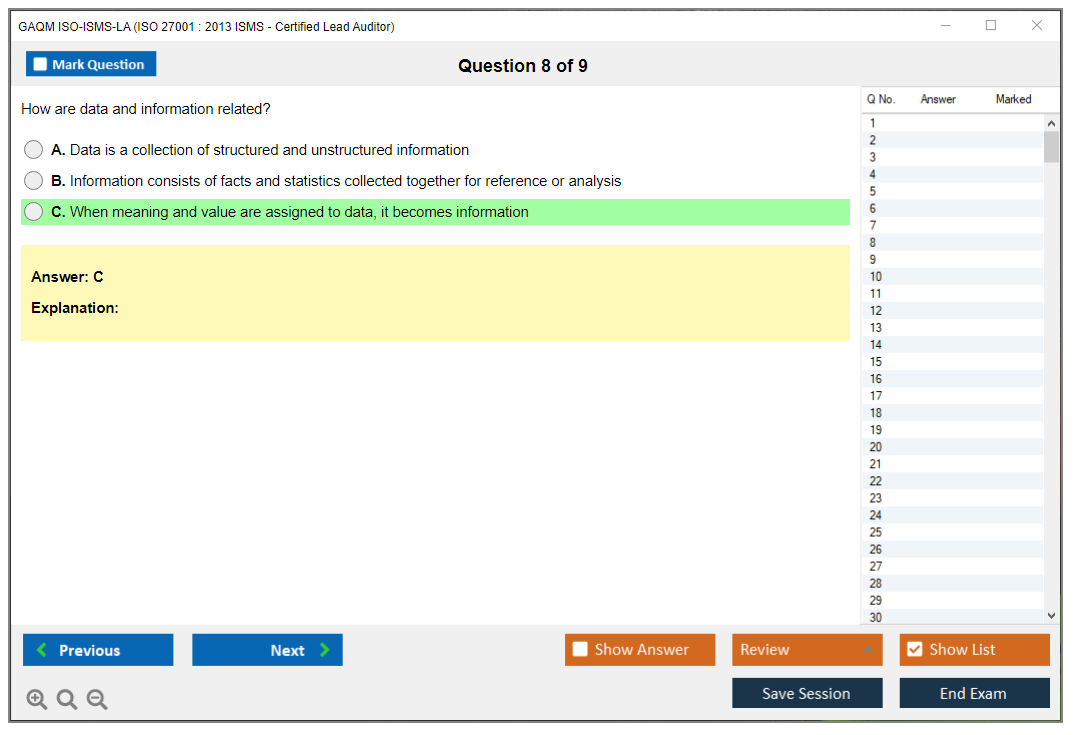Click the reset zoom magnifier icon

click(67, 700)
